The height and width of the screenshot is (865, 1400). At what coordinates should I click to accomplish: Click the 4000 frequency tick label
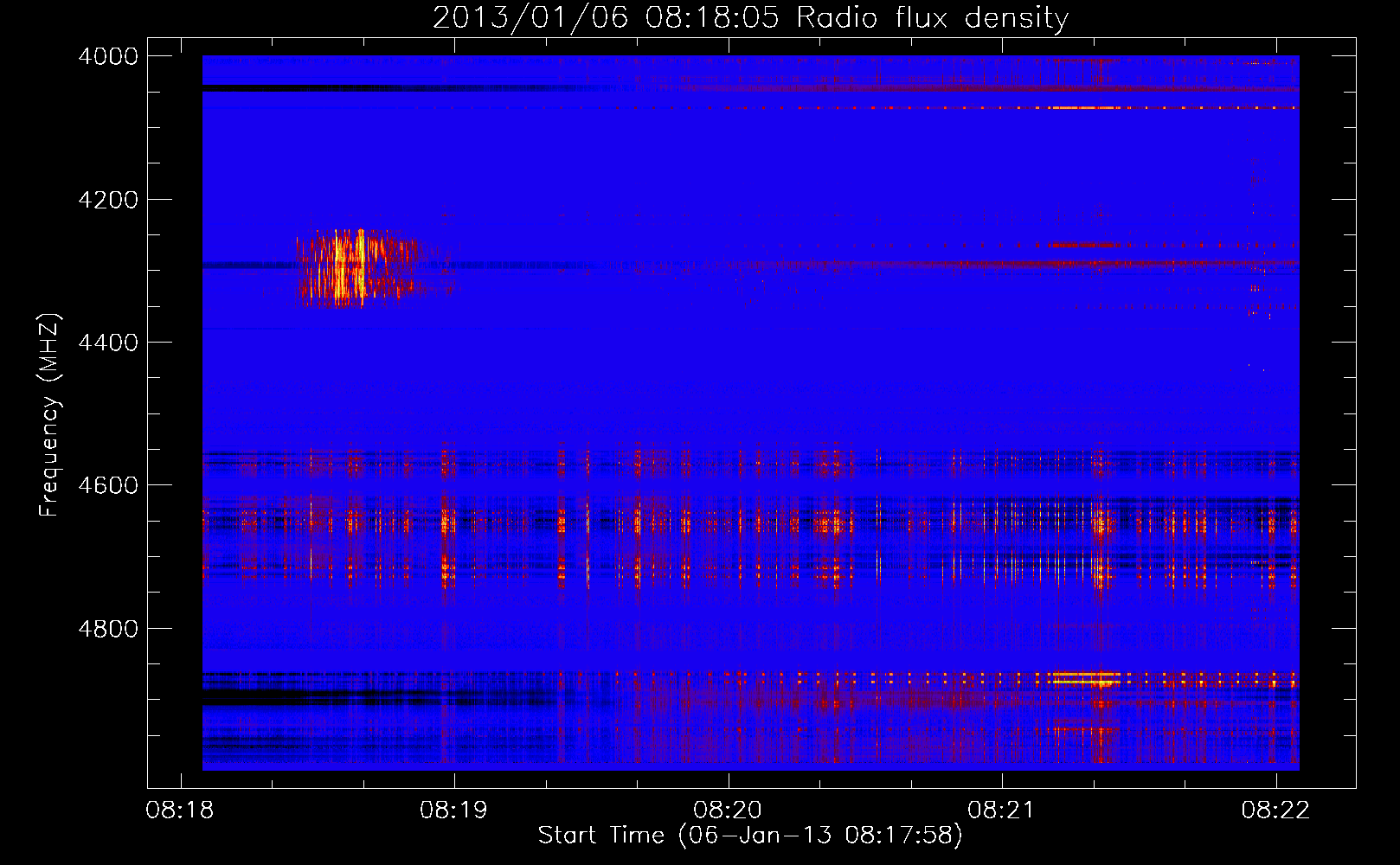[x=108, y=56]
